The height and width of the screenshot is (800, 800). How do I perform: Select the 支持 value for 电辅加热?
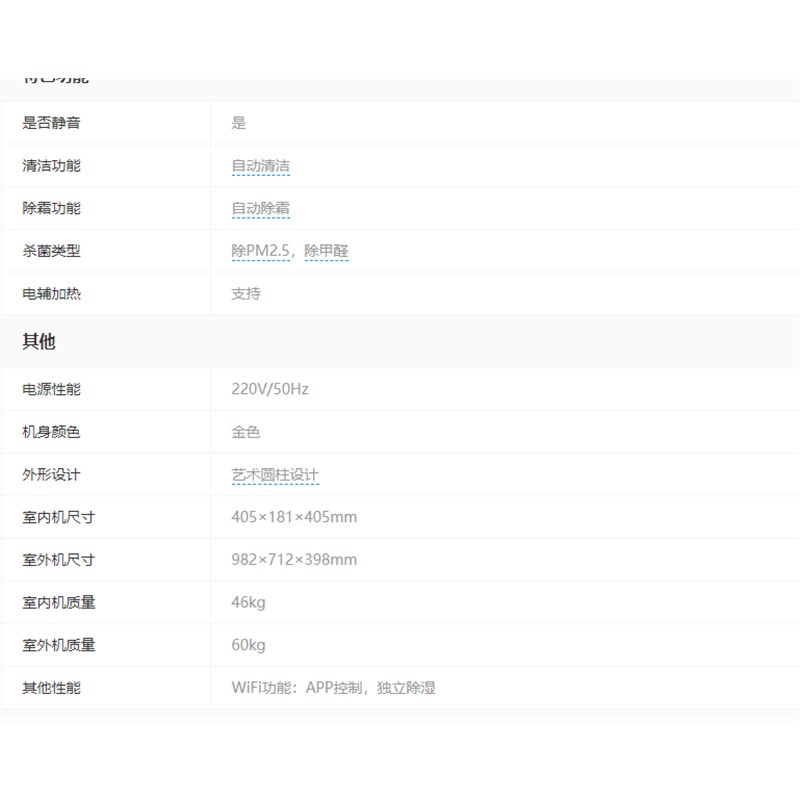[246, 294]
